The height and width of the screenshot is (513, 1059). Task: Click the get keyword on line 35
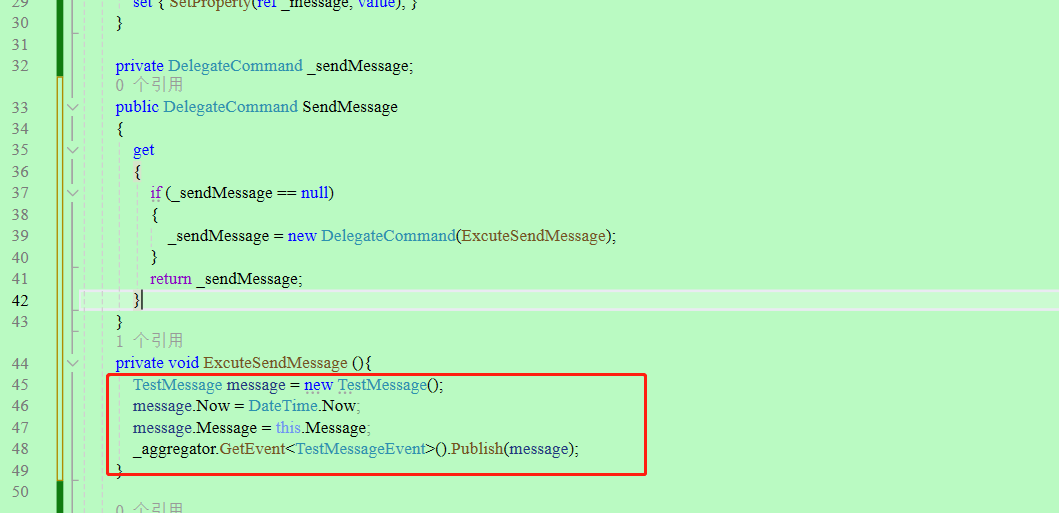(144, 150)
